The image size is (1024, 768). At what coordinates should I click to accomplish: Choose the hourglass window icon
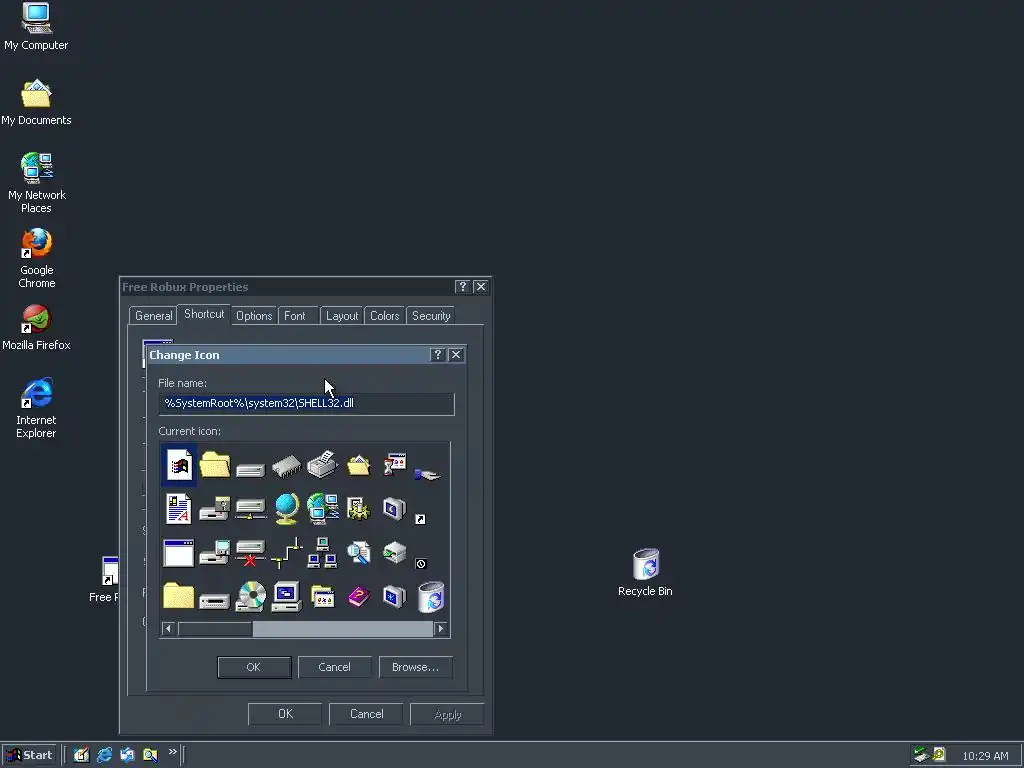(394, 465)
